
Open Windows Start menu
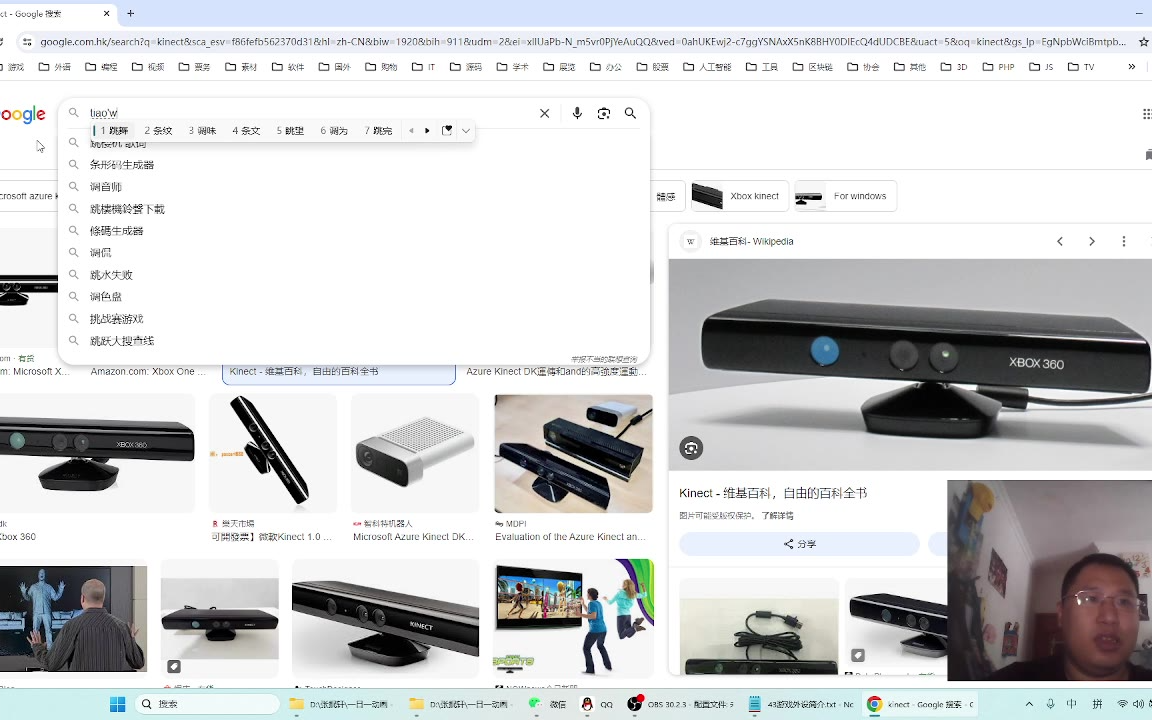(x=118, y=704)
